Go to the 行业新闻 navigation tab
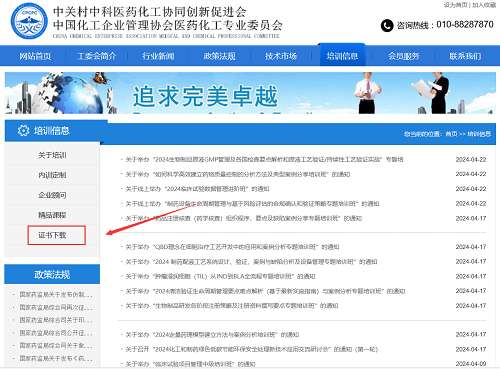The height and width of the screenshot is (369, 500). (x=158, y=56)
